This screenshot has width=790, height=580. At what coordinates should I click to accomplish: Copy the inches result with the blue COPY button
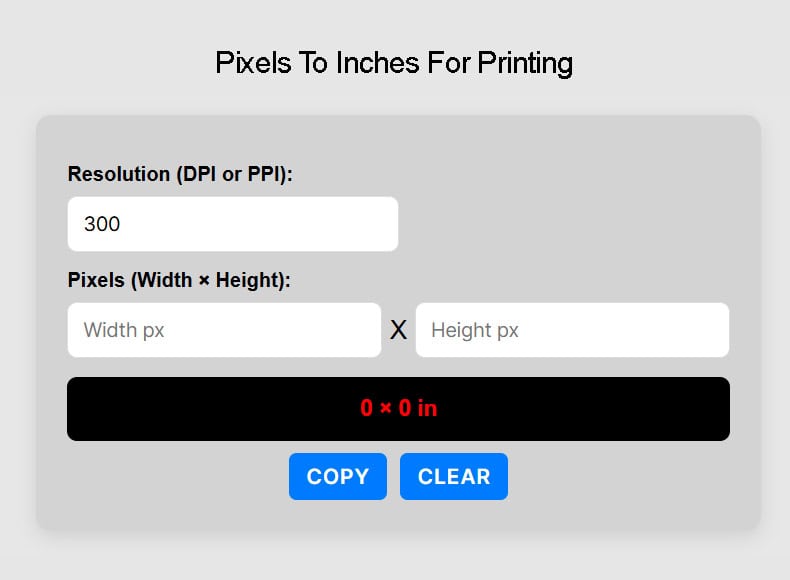click(x=338, y=477)
